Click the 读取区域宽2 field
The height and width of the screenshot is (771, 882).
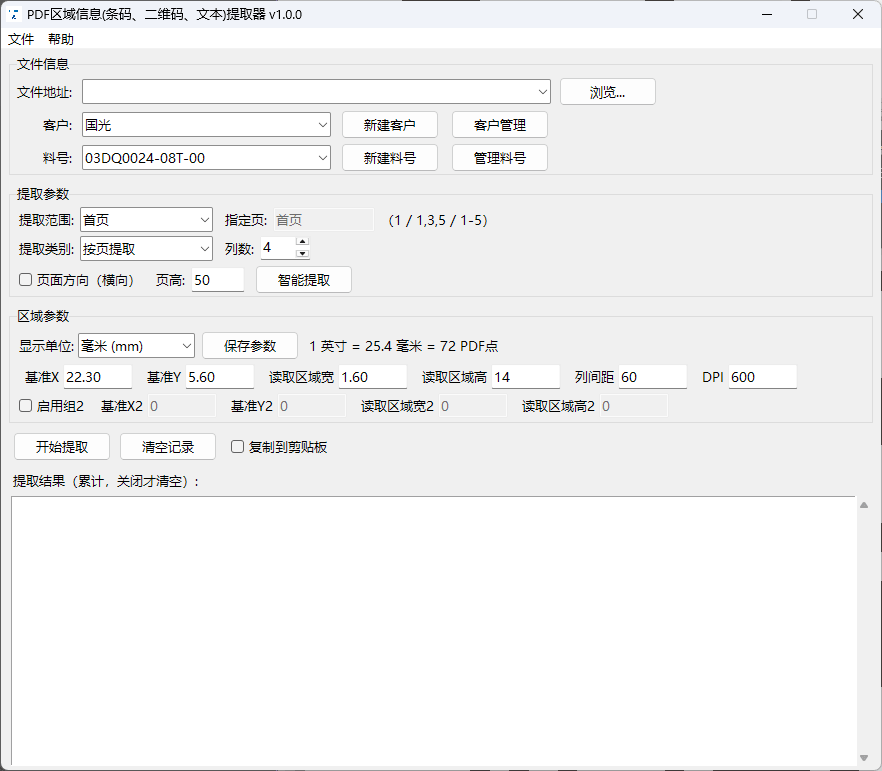(472, 406)
